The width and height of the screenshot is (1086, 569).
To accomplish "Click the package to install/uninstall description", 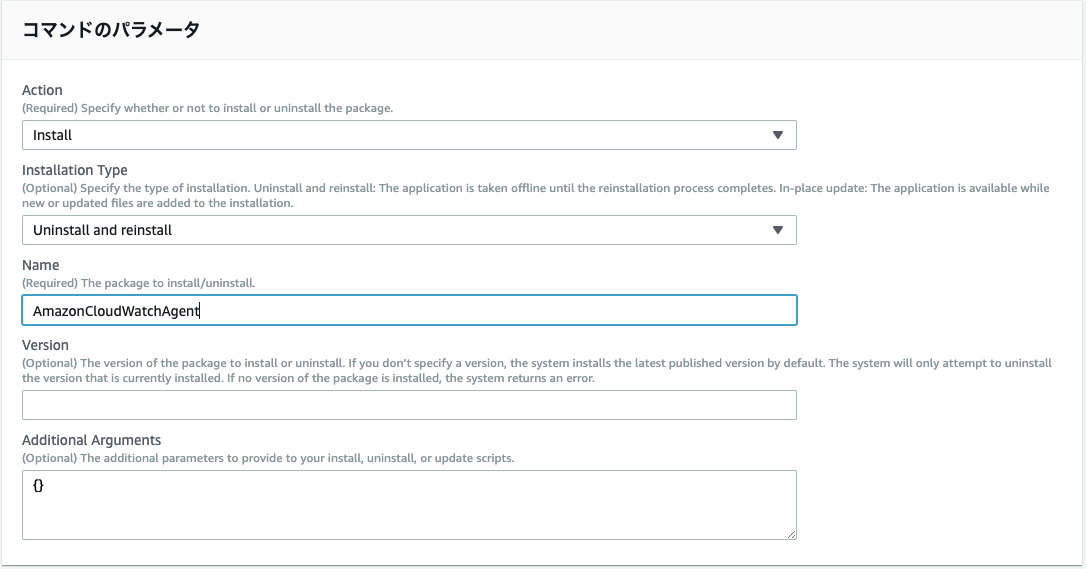I will pos(139,283).
